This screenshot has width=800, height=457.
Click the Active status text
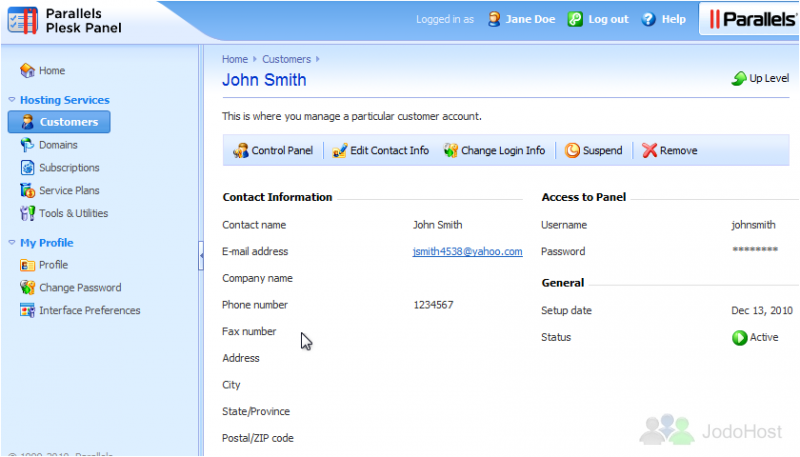click(x=764, y=338)
